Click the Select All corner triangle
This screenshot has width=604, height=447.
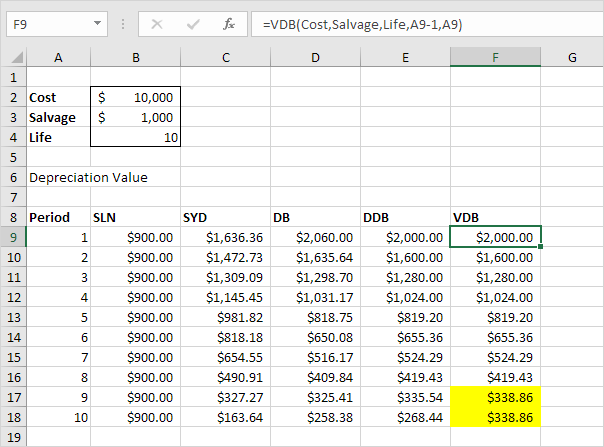pos(12,58)
